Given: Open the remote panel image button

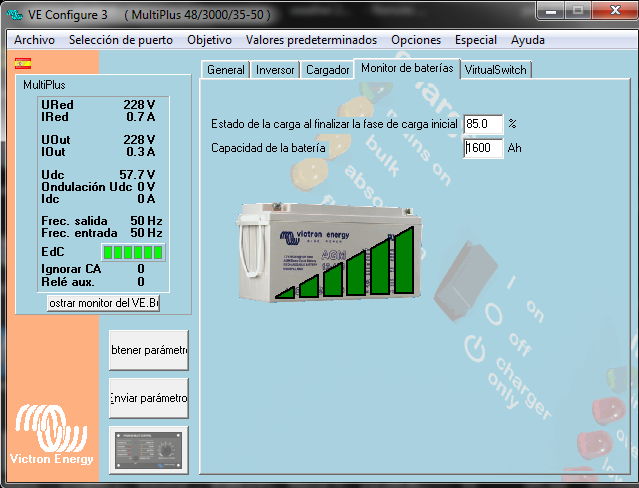Looking at the screenshot, I should point(149,450).
